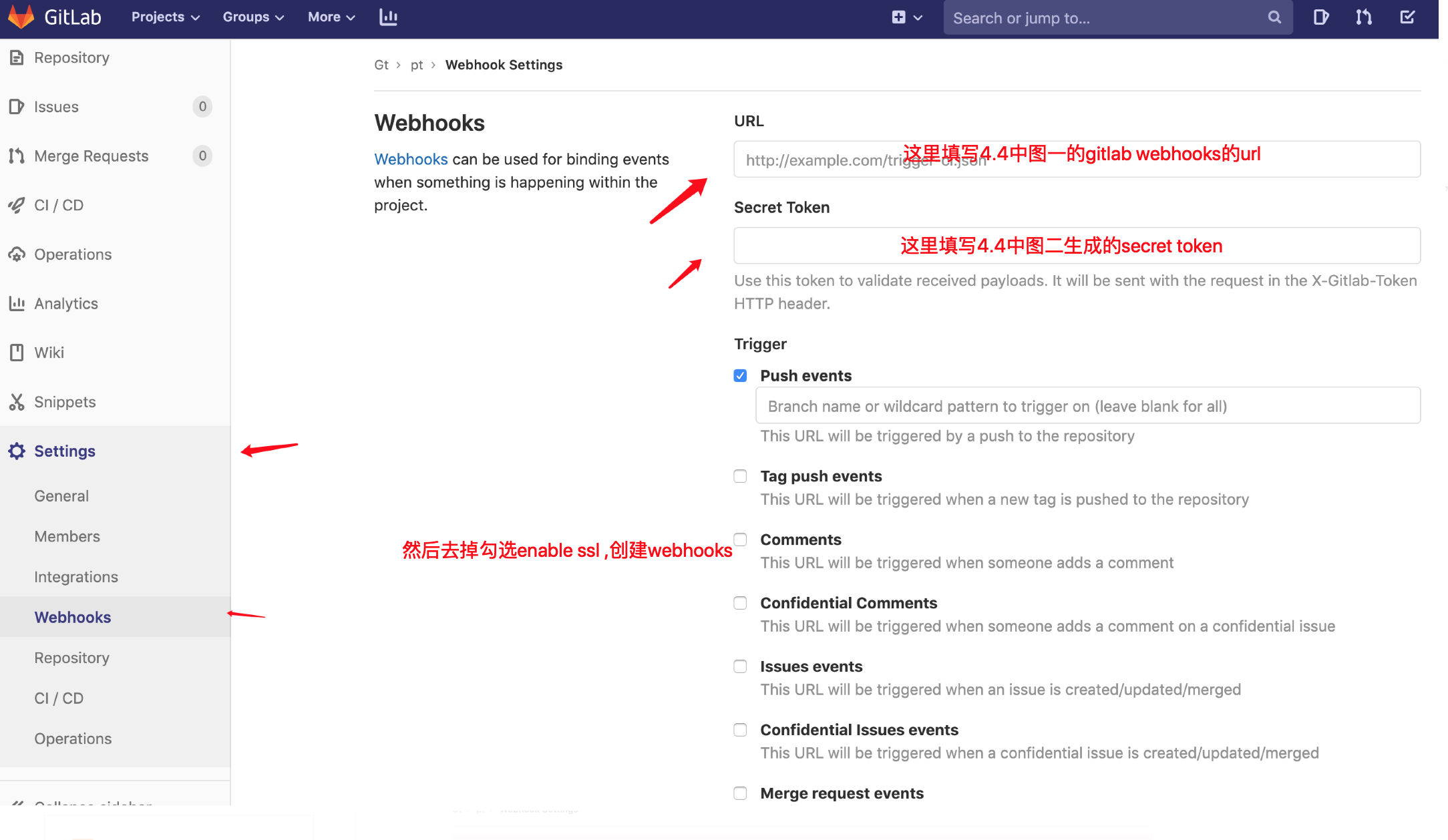Click the search magnifier icon
The width and height of the screenshot is (1448, 840).
point(1274,17)
